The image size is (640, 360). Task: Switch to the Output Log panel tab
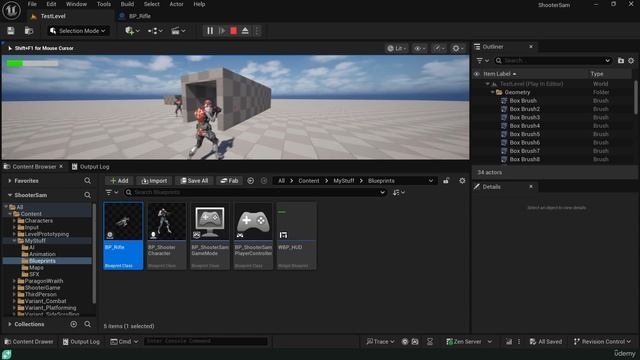click(x=91, y=167)
